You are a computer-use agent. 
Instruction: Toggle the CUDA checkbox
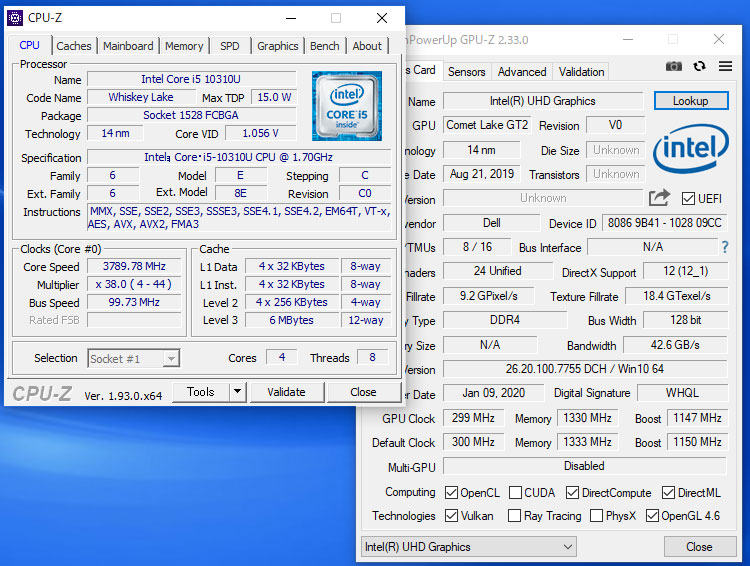click(515, 492)
